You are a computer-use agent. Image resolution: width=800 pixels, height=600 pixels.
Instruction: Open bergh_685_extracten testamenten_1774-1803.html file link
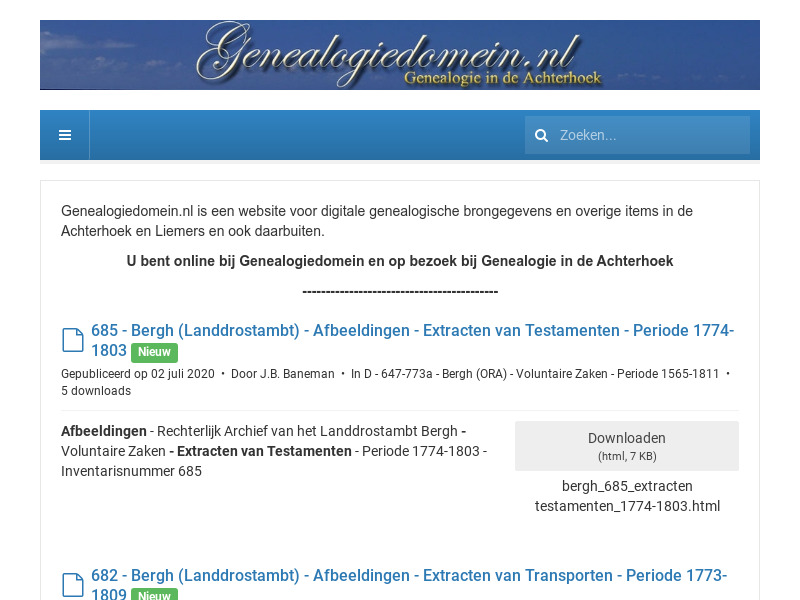point(627,495)
